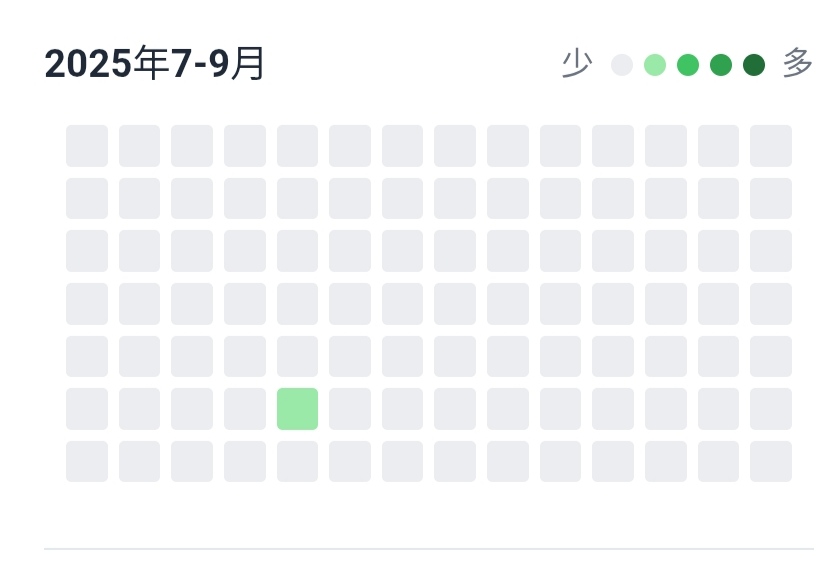Select the gray legend dot next to 少

coord(622,65)
